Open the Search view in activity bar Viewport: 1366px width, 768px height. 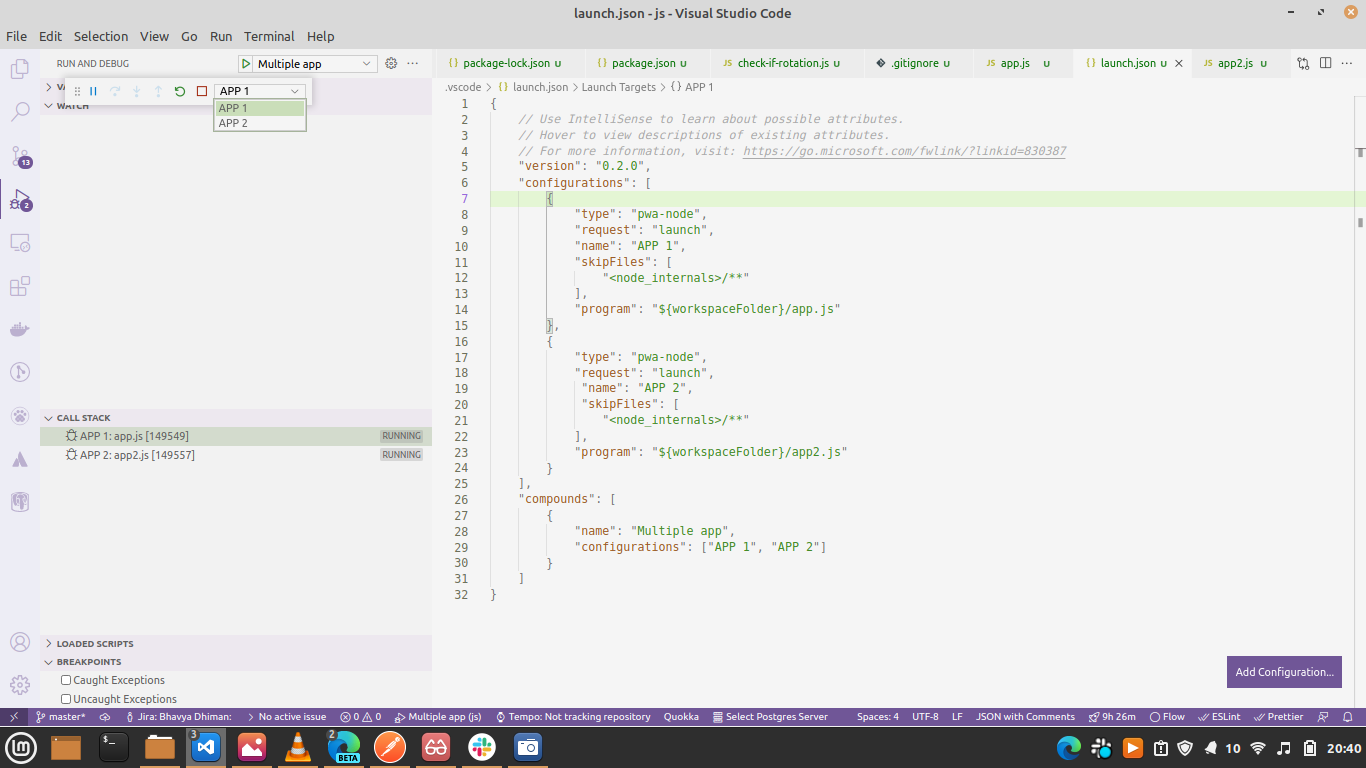pos(19,112)
